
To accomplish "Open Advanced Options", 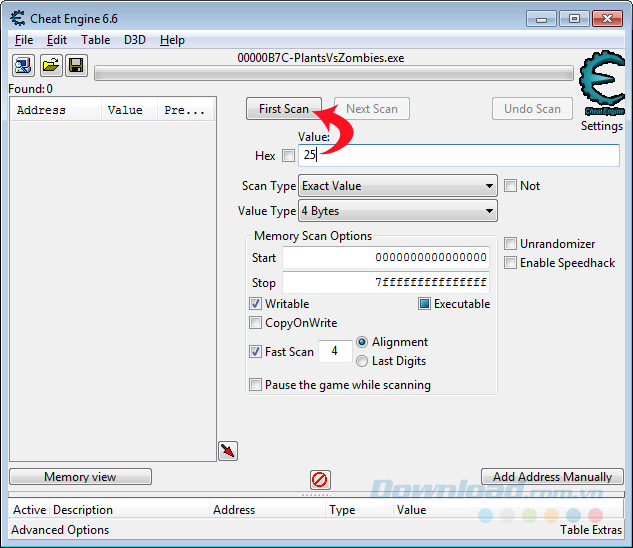I will 60,530.
